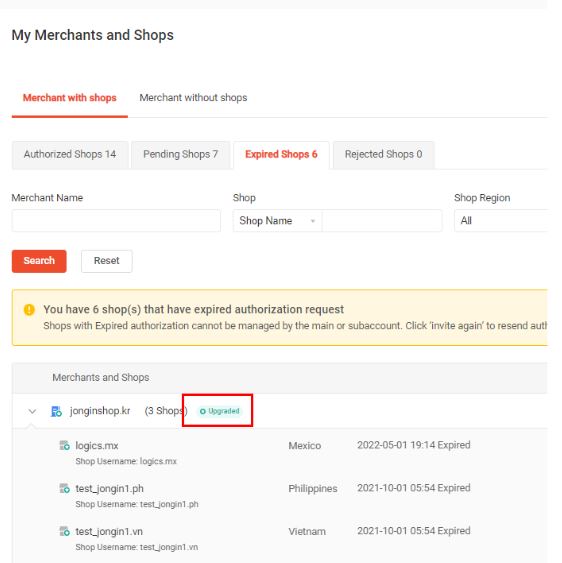Click the Mexico region cell
This screenshot has width=562, height=563.
click(x=305, y=446)
